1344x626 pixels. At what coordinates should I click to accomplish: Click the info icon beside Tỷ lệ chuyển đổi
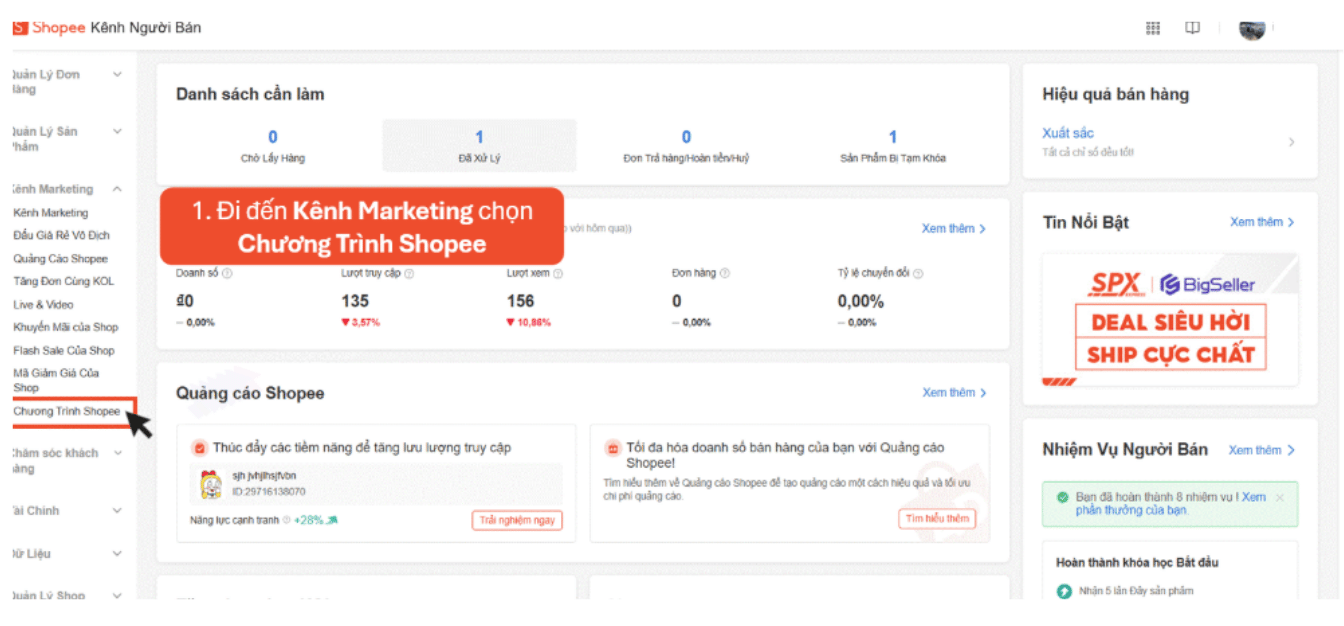pos(918,274)
